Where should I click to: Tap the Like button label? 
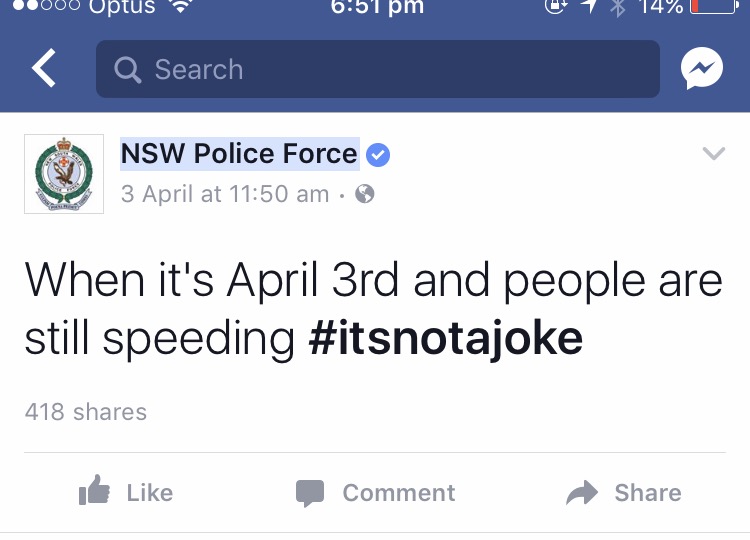pos(150,493)
